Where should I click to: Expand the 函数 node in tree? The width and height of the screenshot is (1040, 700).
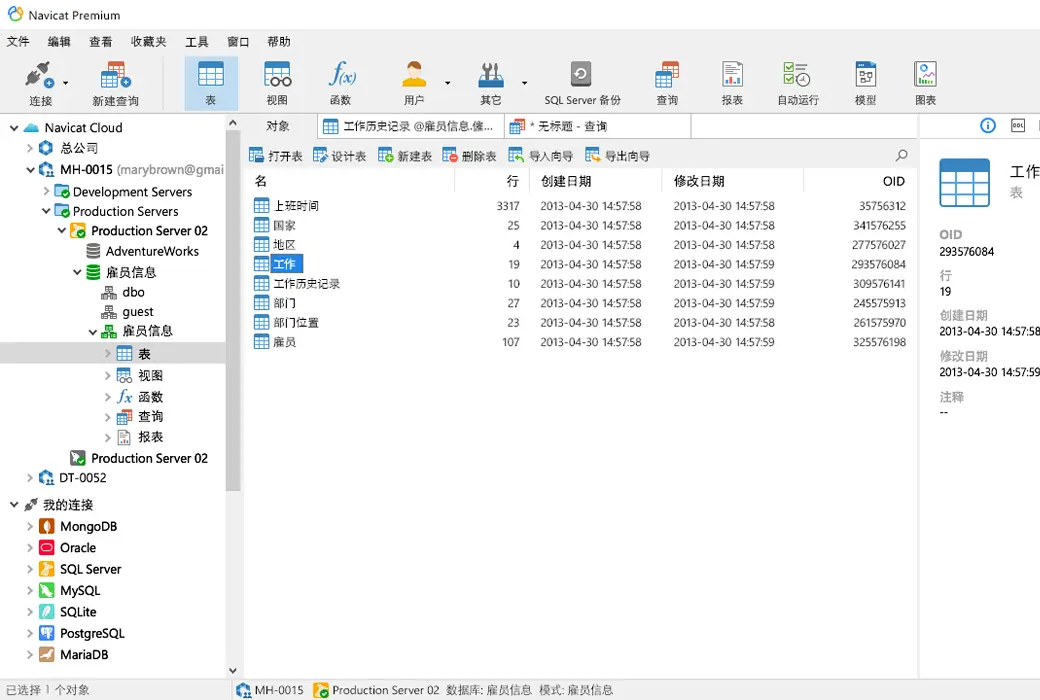[x=107, y=397]
